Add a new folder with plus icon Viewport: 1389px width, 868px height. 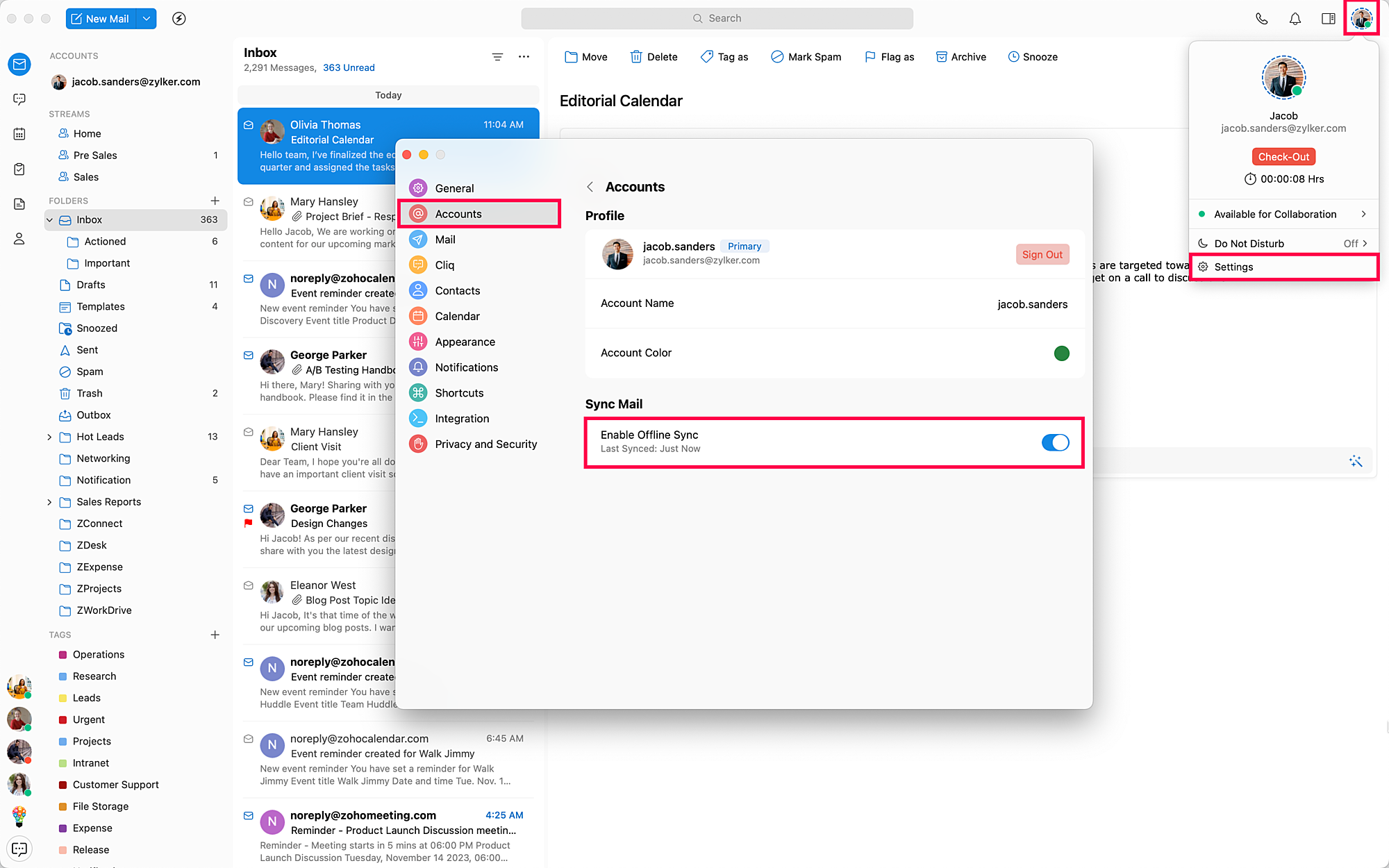[215, 201]
